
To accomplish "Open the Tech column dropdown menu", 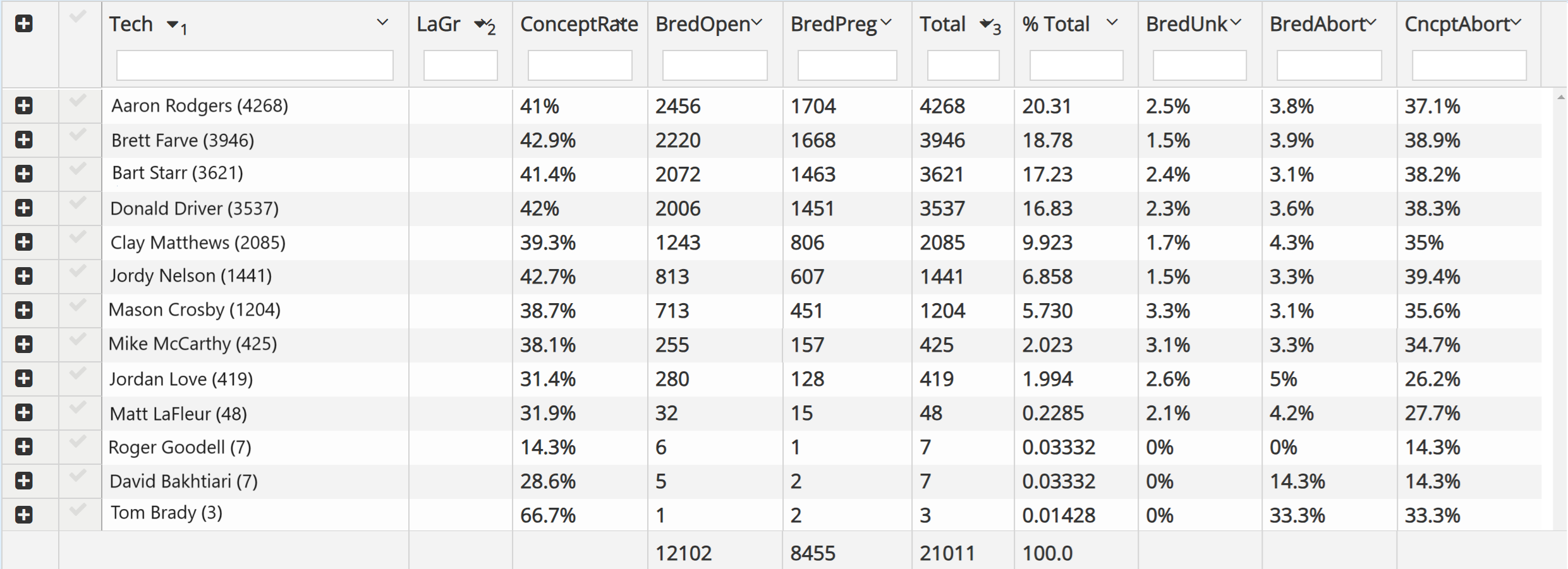I will 382,23.
